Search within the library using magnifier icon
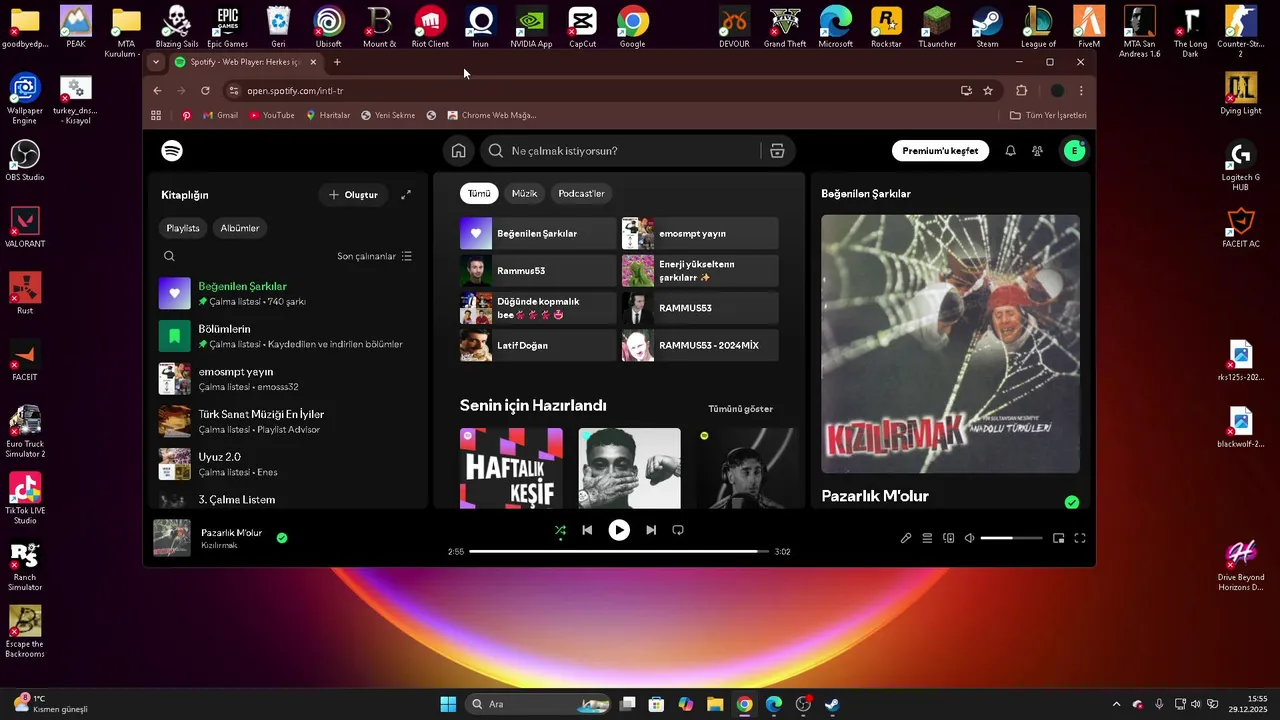This screenshot has width=1280, height=720. click(169, 256)
